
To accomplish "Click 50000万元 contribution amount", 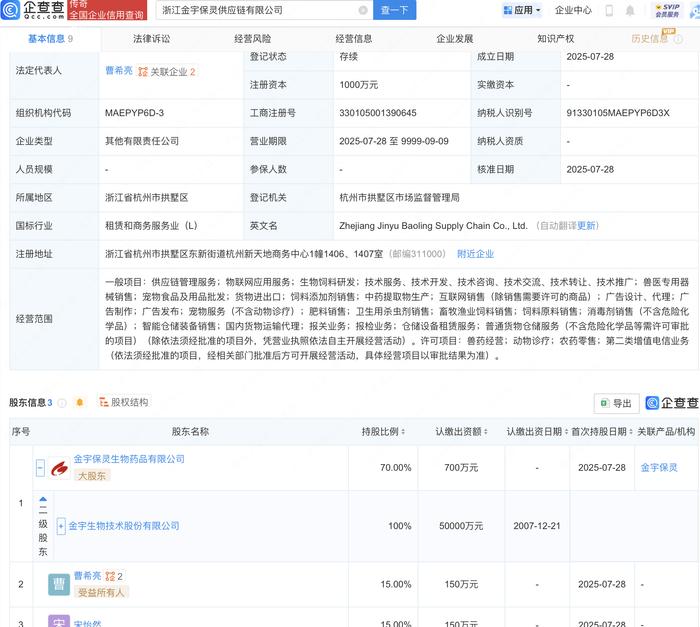I will coord(461,526).
